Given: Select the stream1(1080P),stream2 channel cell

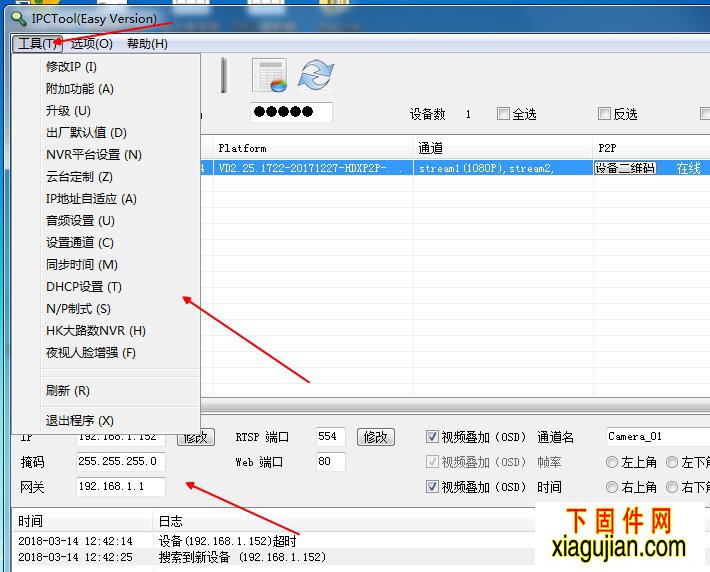Looking at the screenshot, I should [503, 168].
